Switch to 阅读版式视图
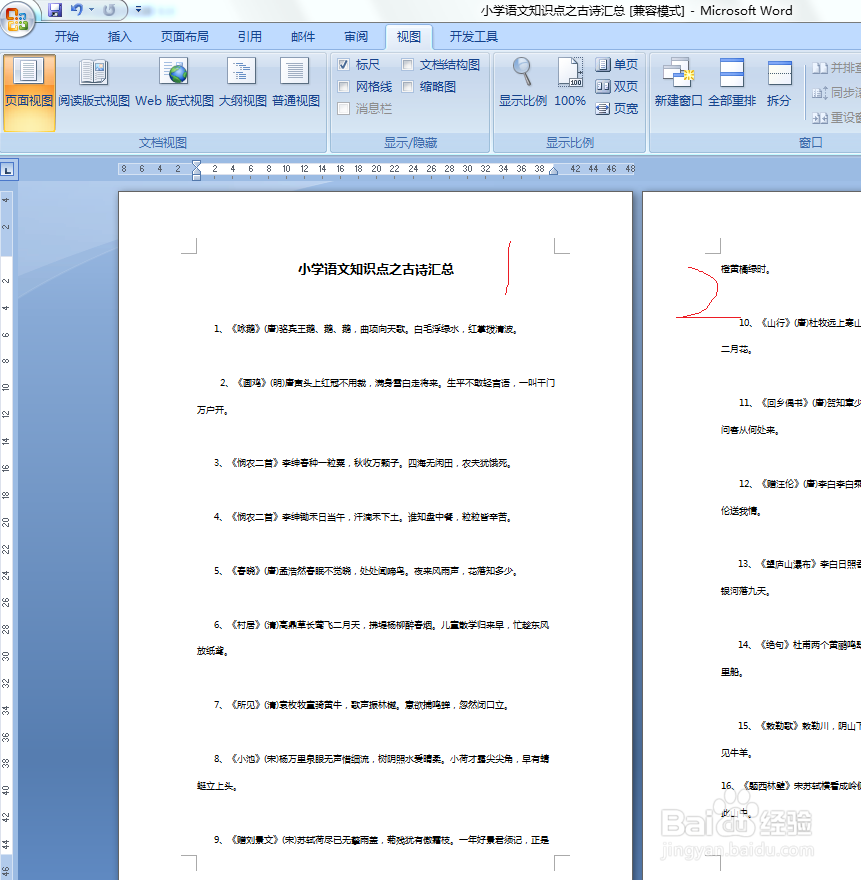 coord(94,84)
